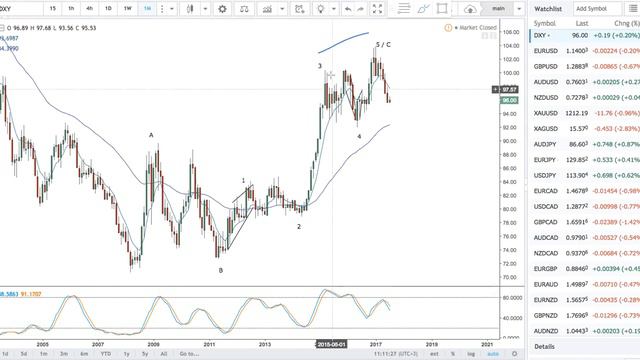Expand ideas lightbulb dropdown arrow
The height and width of the screenshot is (360, 640).
click(334, 9)
